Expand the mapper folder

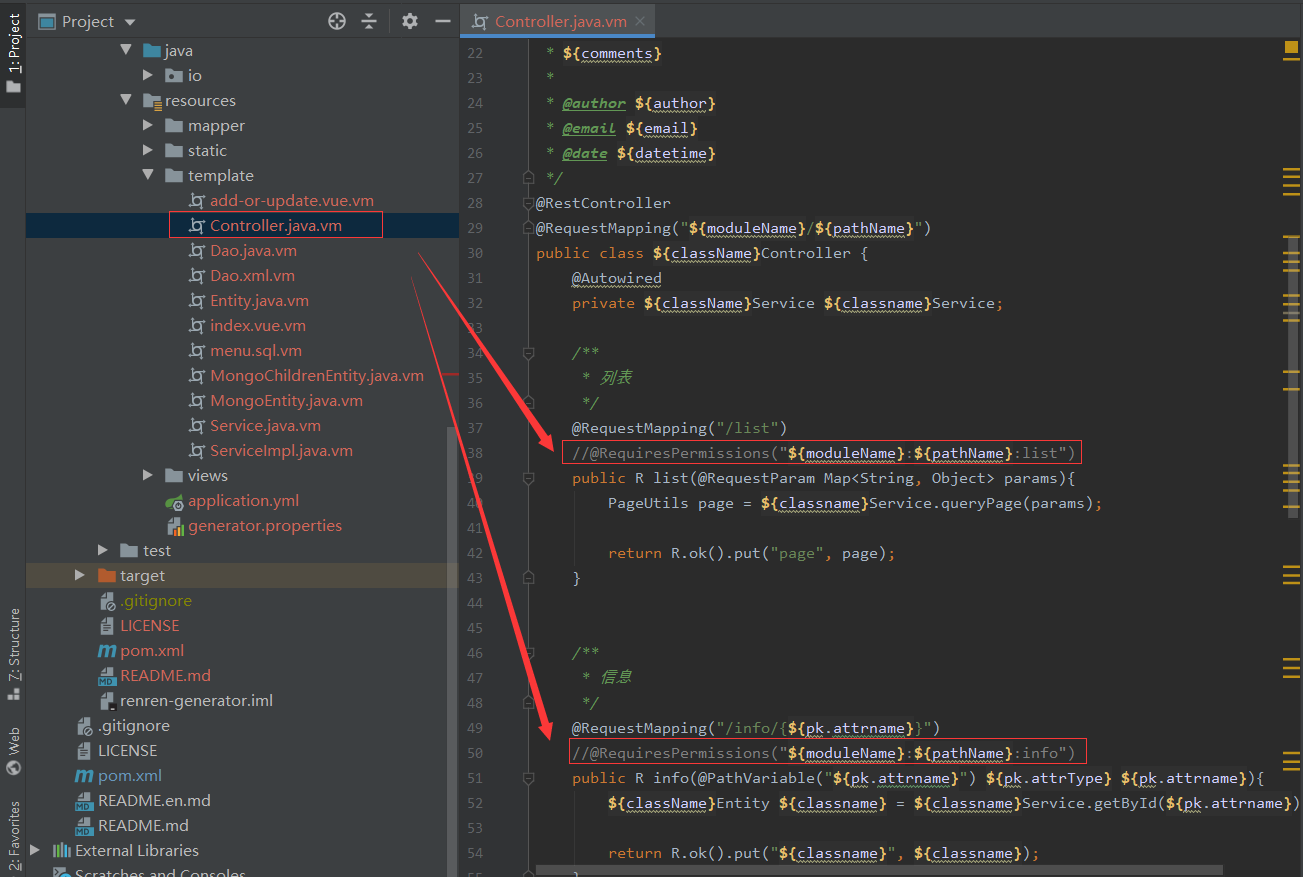click(148, 126)
